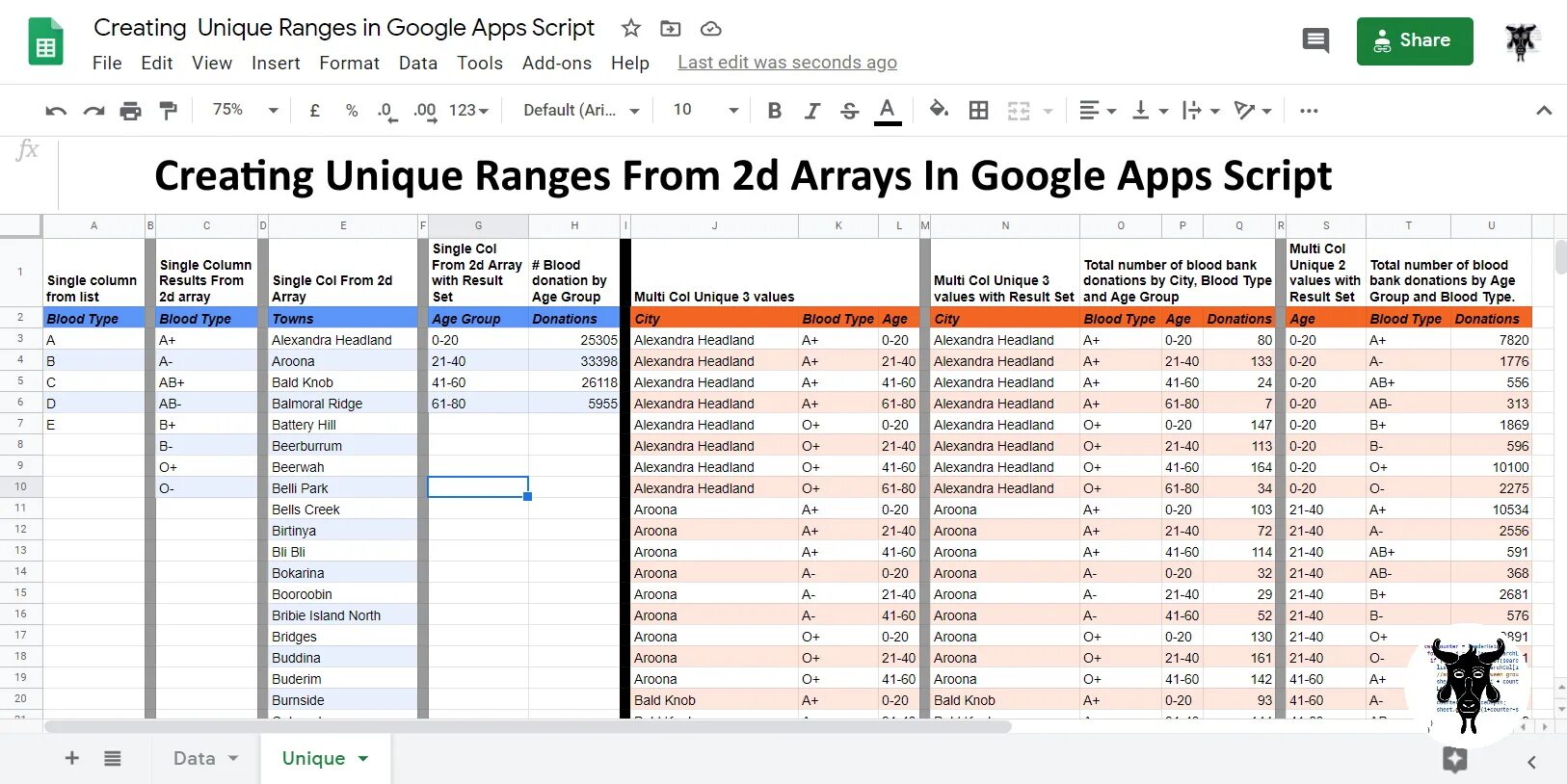Toggle bold formatting

click(774, 111)
